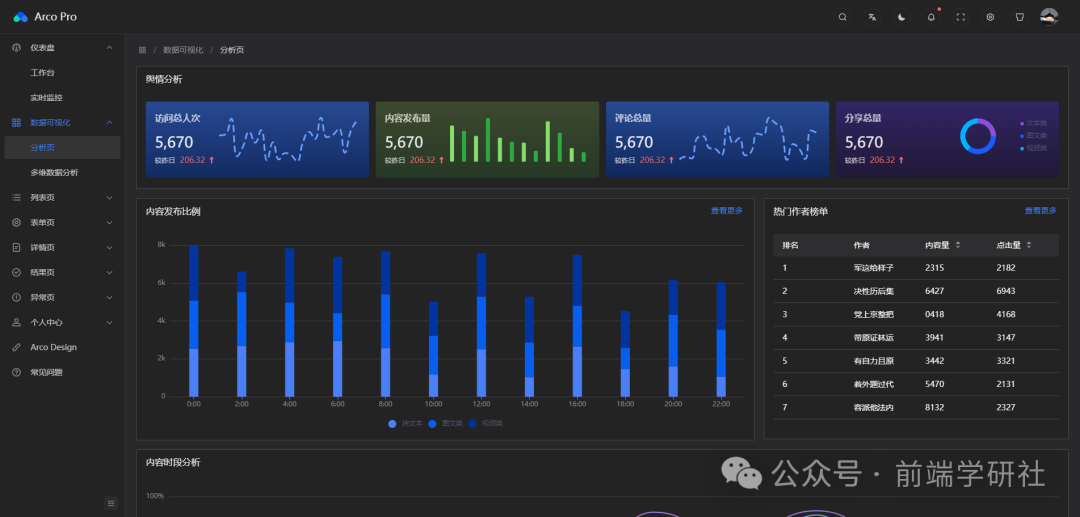The image size is (1080, 517).
Task: Click the 常见问题 question icon in sidebar
Action: pyautogui.click(x=17, y=372)
